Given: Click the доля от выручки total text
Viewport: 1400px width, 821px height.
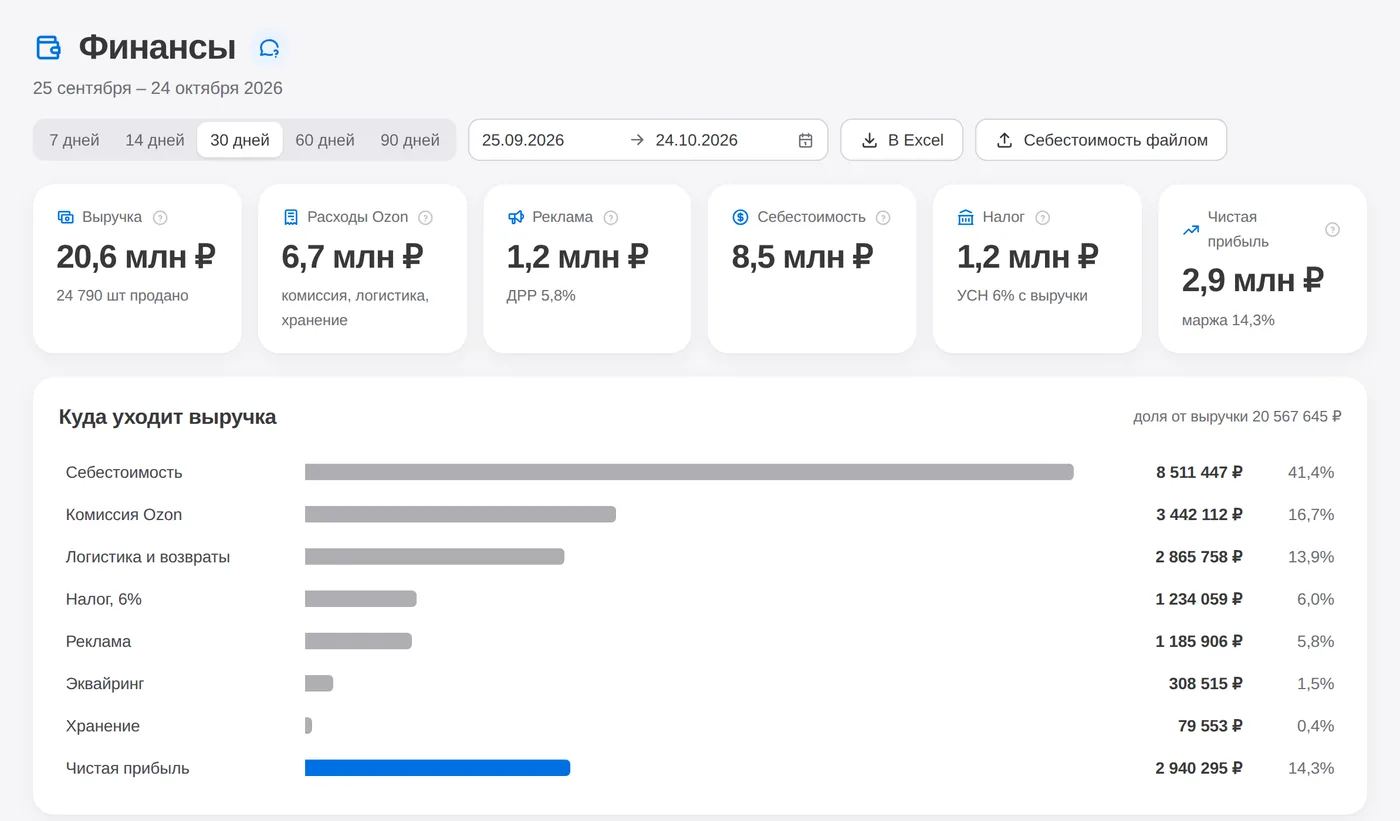Looking at the screenshot, I should [x=1237, y=416].
